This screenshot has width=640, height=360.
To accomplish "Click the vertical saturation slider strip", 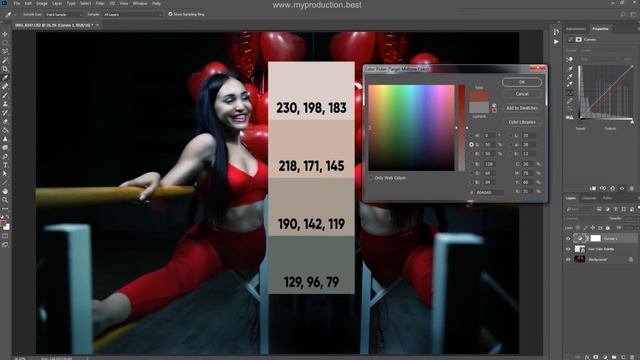I will [461, 128].
